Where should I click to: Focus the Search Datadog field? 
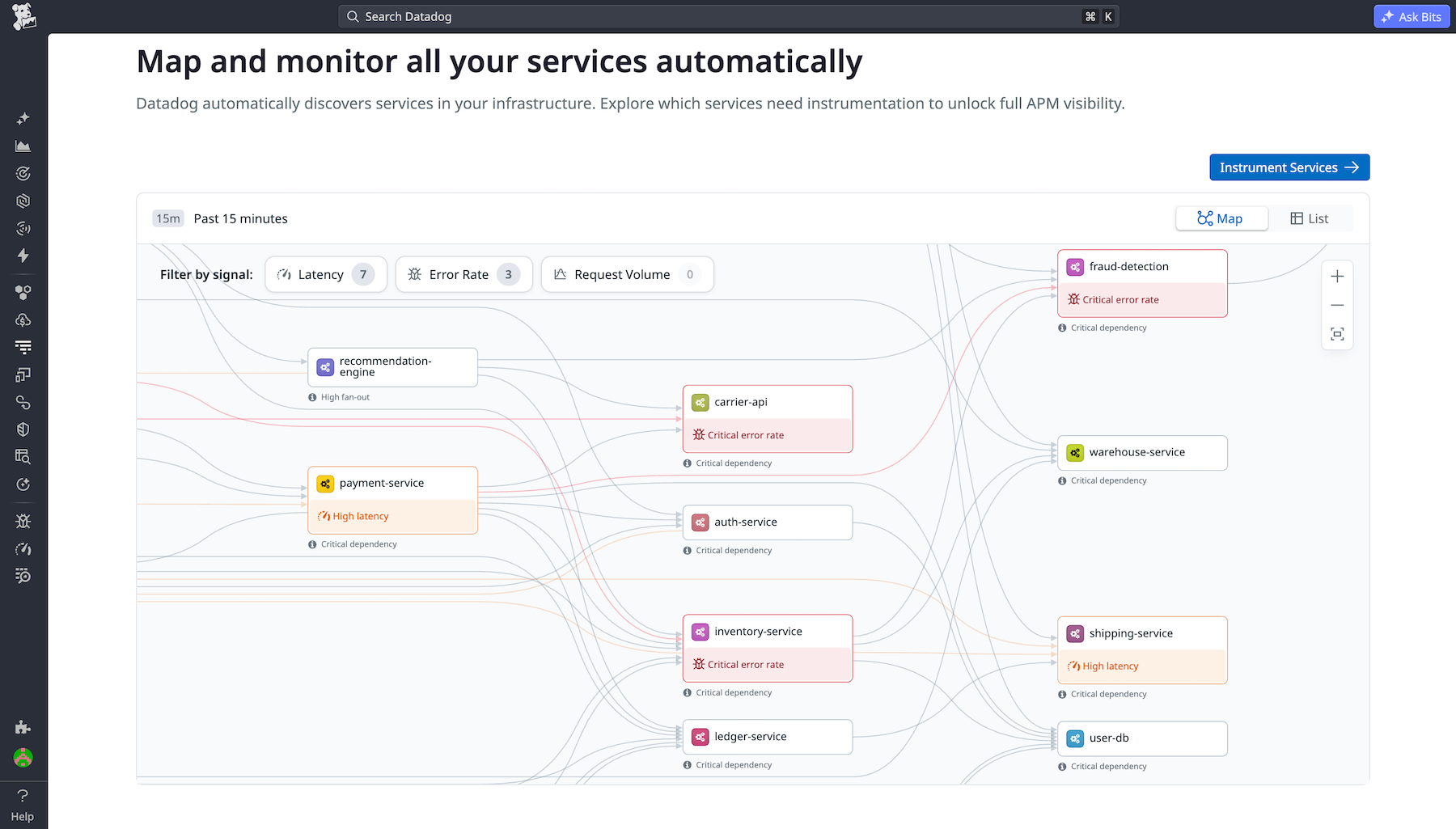pos(728,16)
